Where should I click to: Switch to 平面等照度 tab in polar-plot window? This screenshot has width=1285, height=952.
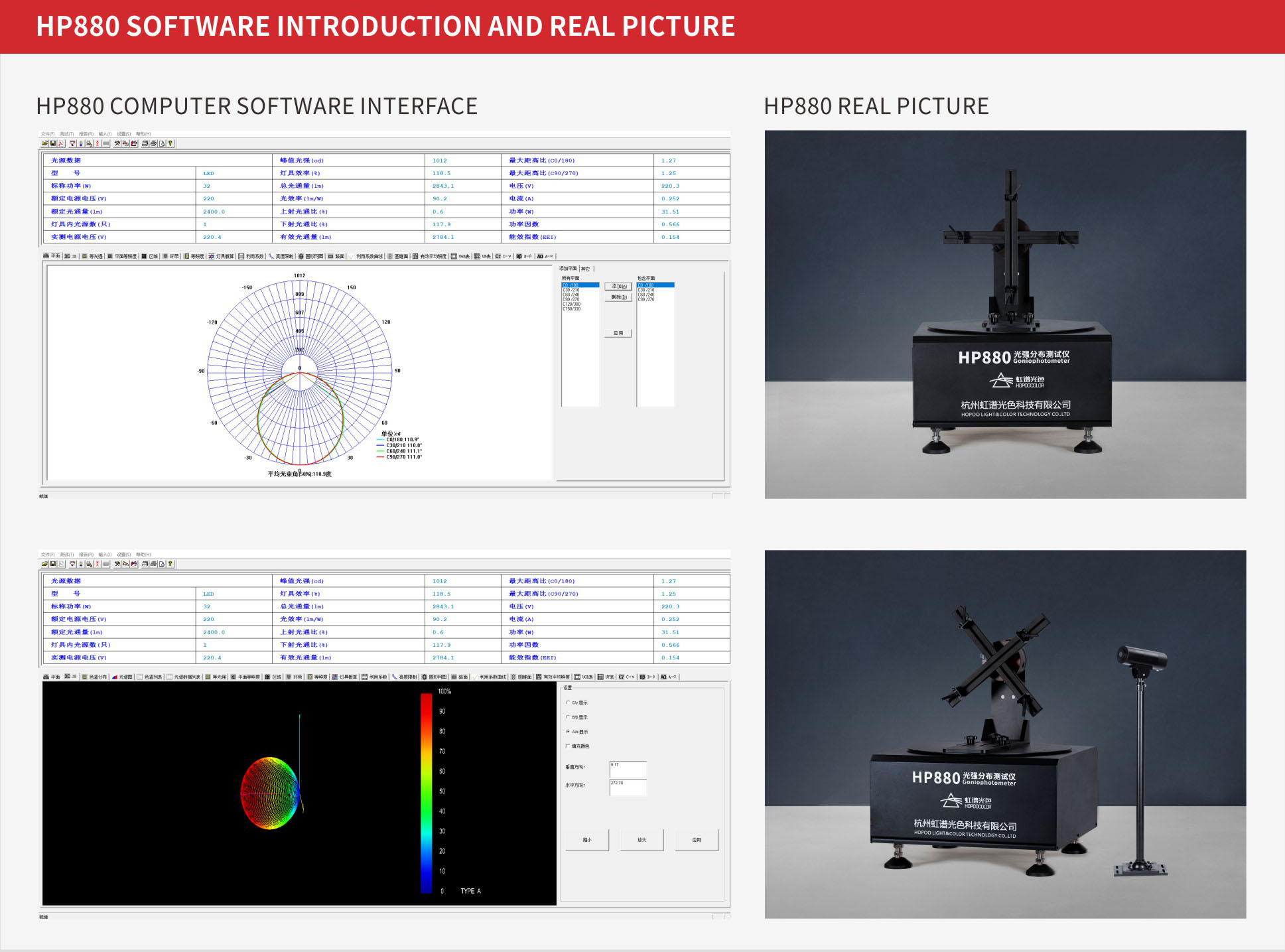(122, 255)
